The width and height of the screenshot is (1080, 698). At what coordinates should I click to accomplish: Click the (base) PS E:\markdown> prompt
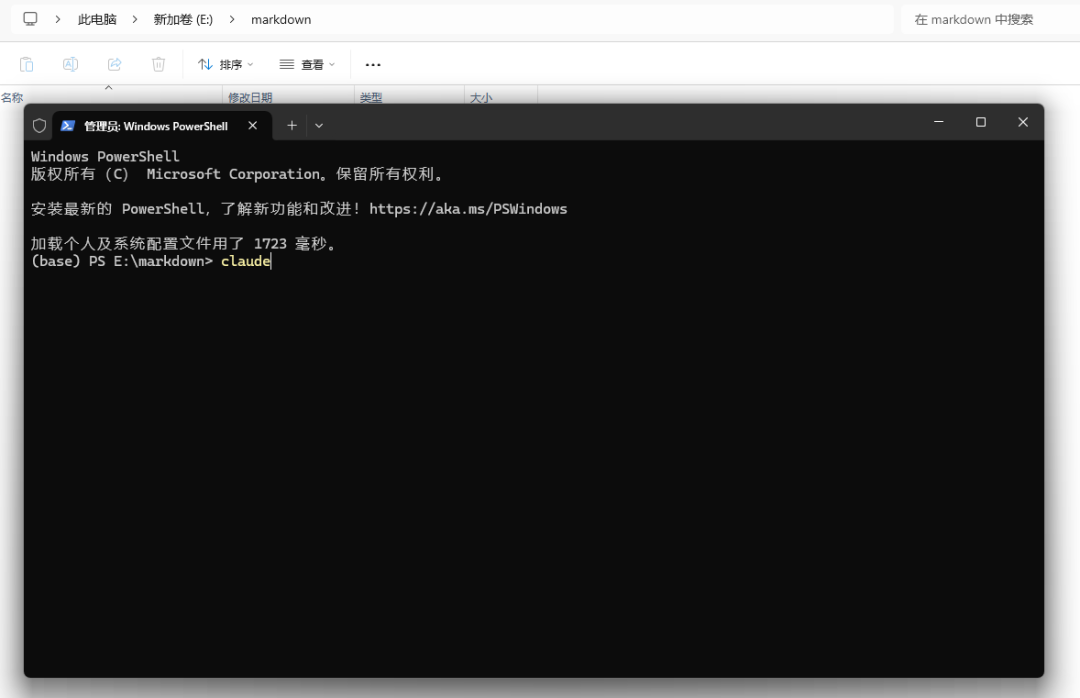[122, 261]
